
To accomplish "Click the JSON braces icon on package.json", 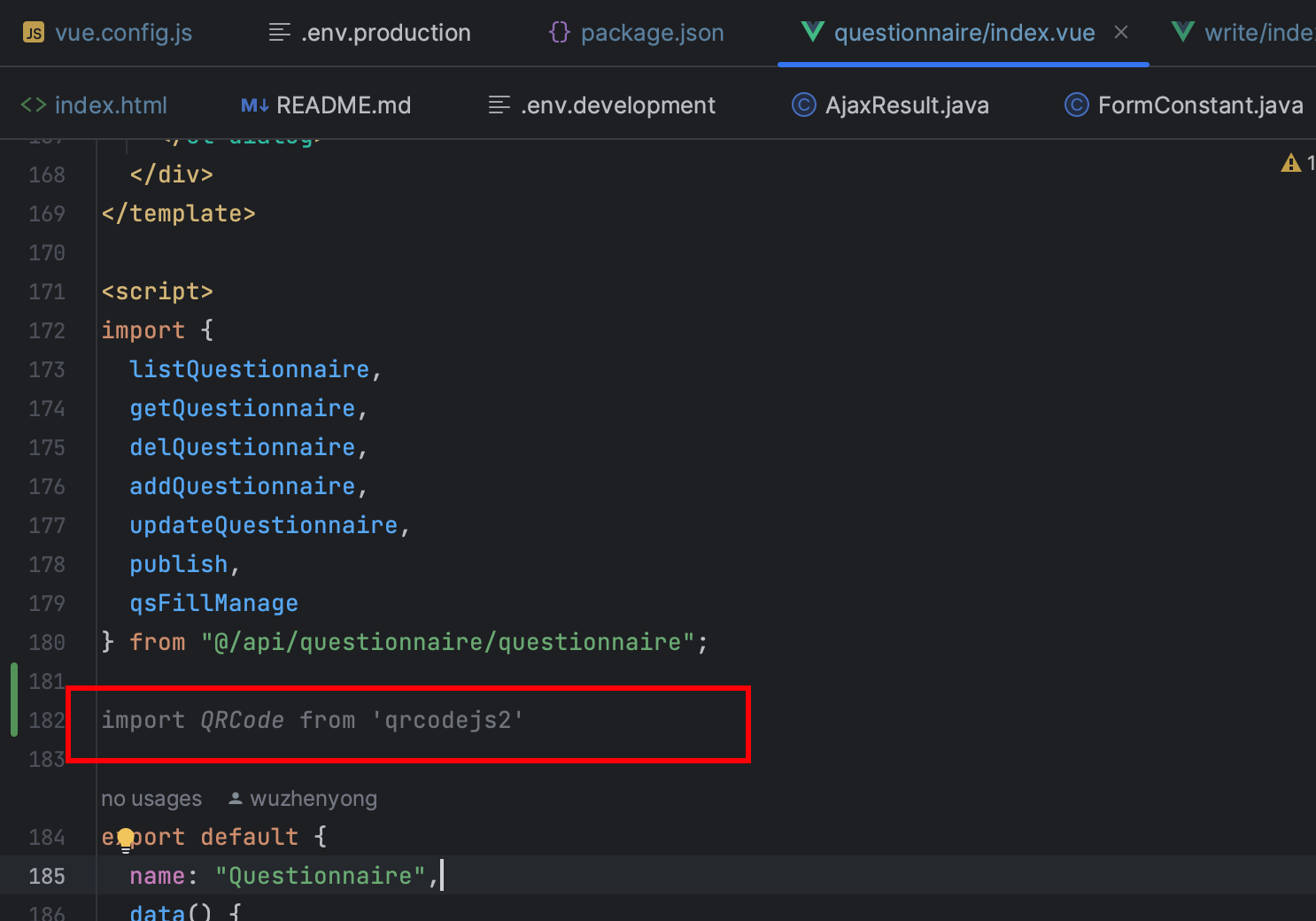I will [560, 33].
